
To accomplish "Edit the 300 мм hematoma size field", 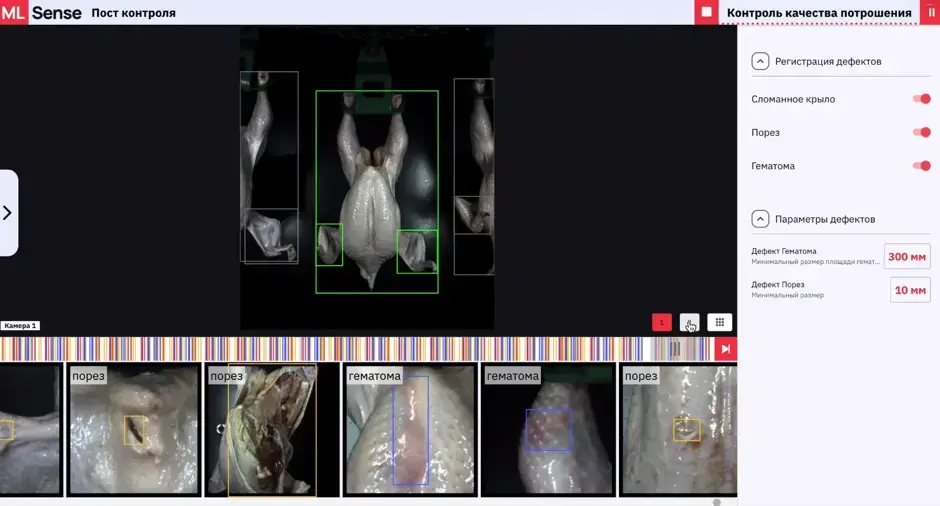I will [907, 257].
